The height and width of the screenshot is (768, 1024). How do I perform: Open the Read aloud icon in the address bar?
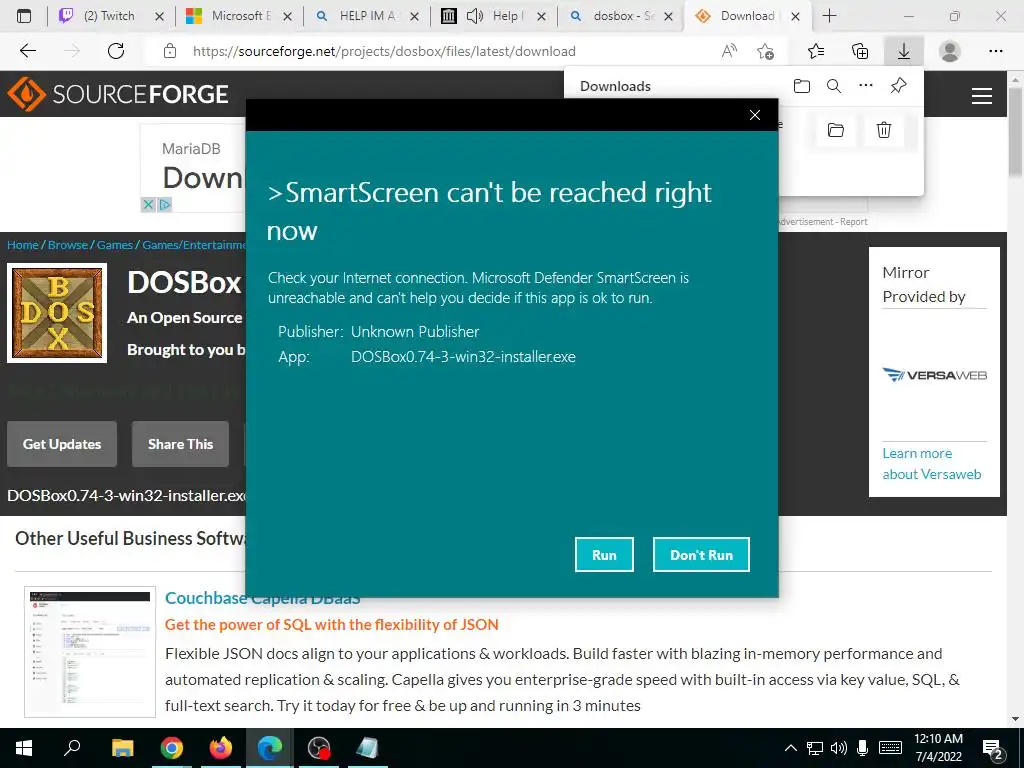(x=729, y=51)
